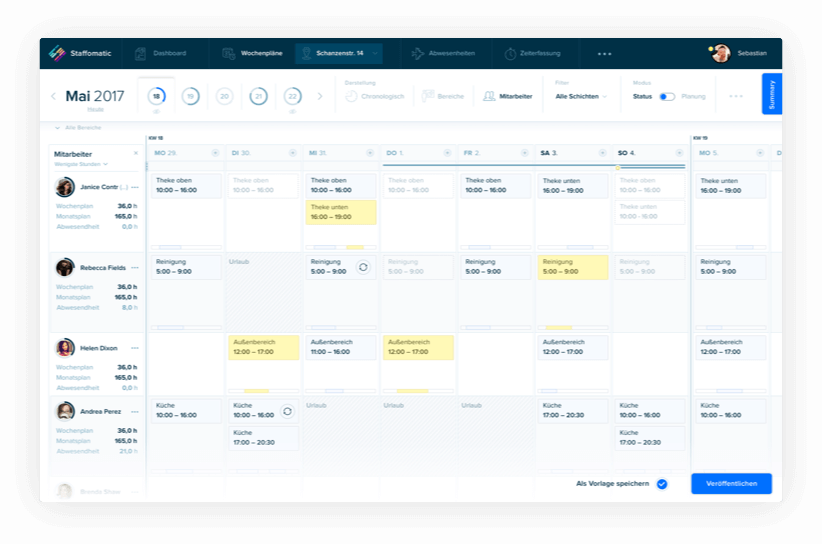
Task: Open options menu next to Helen Dixon
Action: click(x=134, y=348)
